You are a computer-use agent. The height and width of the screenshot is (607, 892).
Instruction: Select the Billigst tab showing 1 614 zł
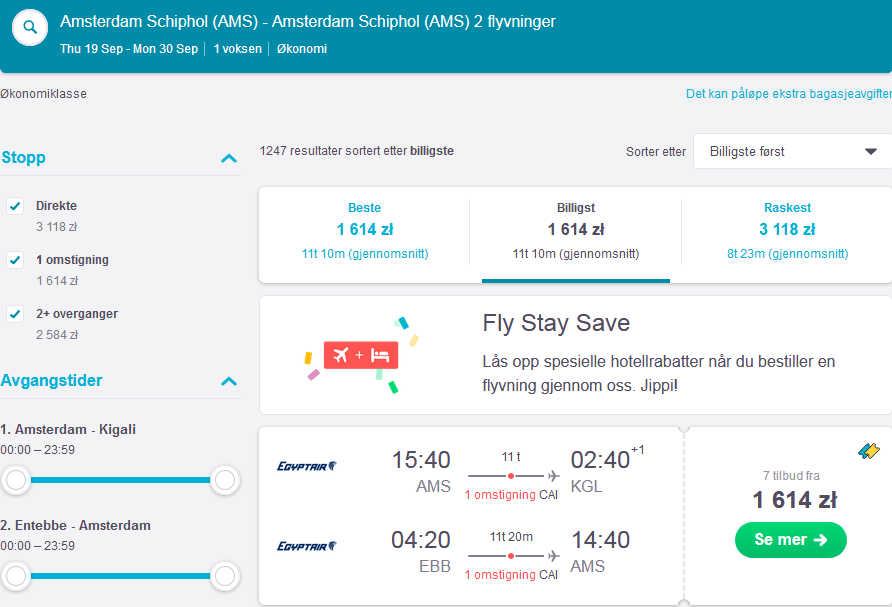pyautogui.click(x=576, y=230)
